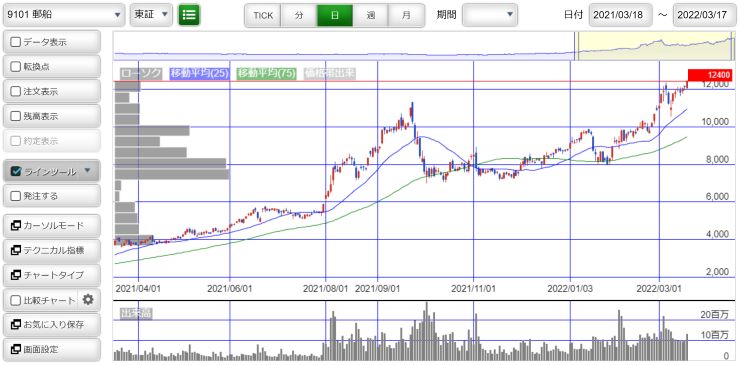Open the comparison chart gear settings

pos(88,300)
